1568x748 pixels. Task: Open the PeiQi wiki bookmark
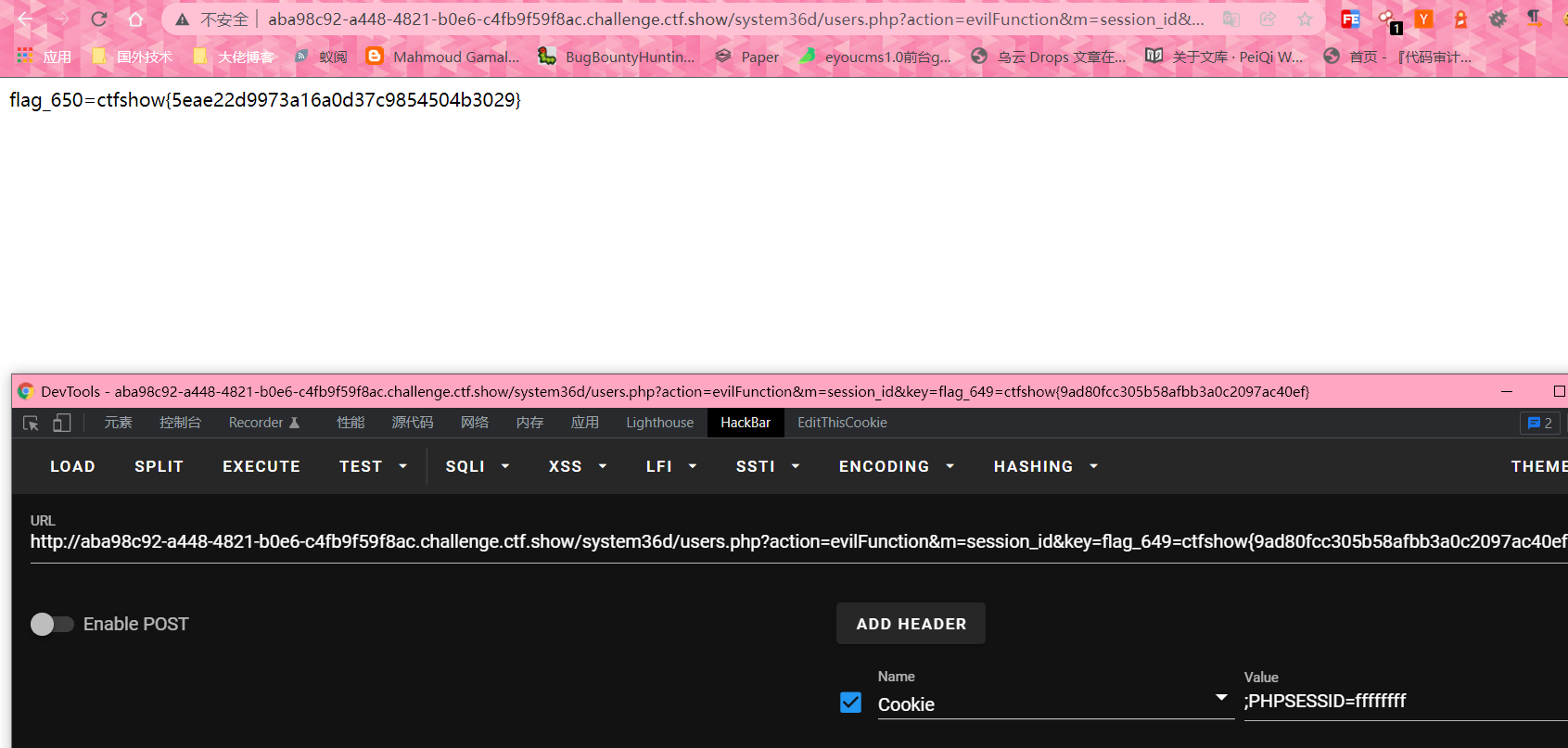1224,57
